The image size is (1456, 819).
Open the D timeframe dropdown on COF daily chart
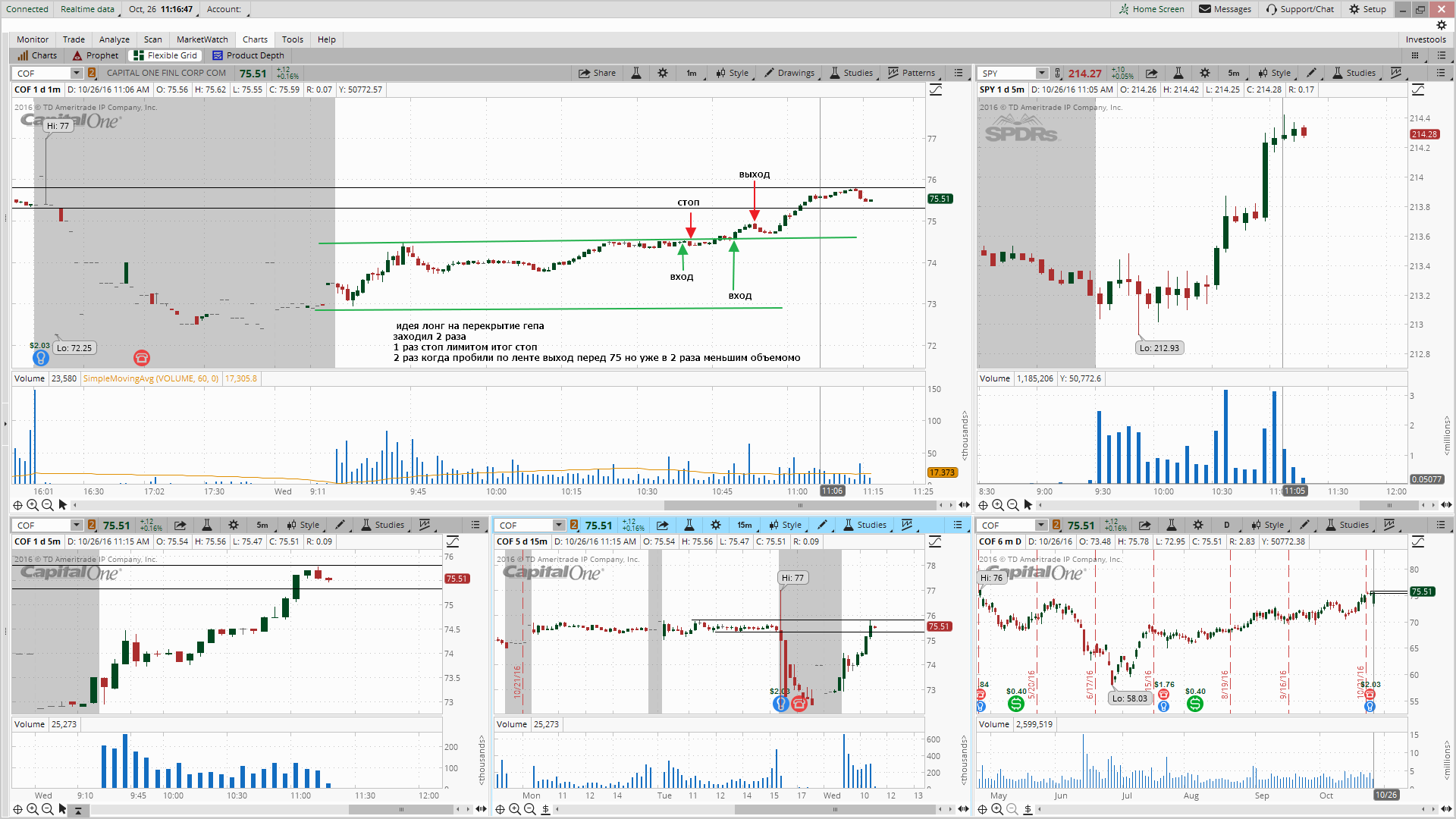[1228, 525]
